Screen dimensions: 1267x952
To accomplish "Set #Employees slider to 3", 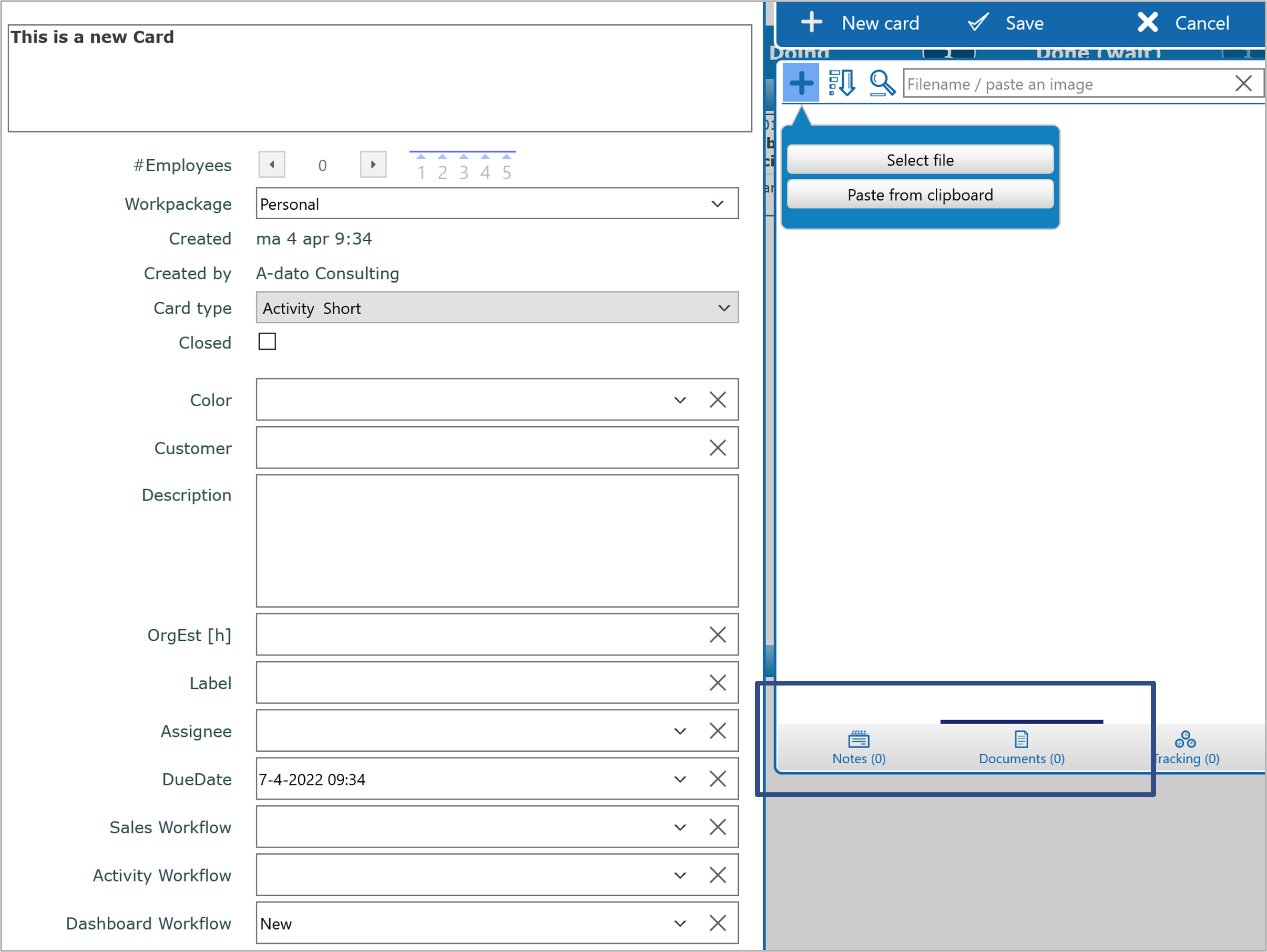I will (464, 167).
